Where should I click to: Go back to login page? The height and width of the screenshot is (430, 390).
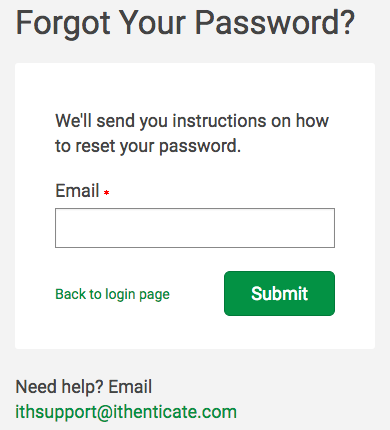point(112,294)
